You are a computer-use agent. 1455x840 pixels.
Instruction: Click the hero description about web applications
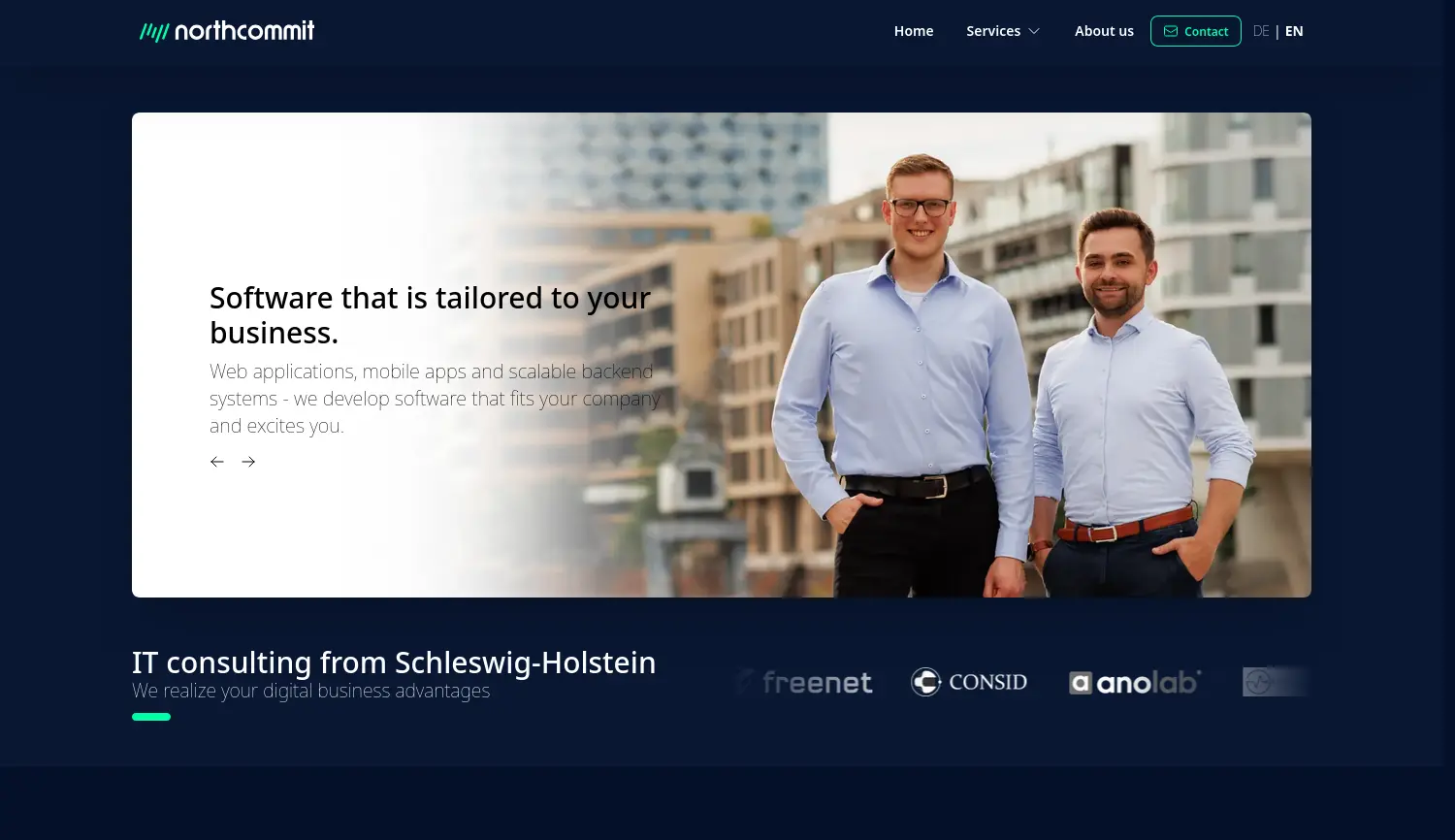[x=435, y=399]
